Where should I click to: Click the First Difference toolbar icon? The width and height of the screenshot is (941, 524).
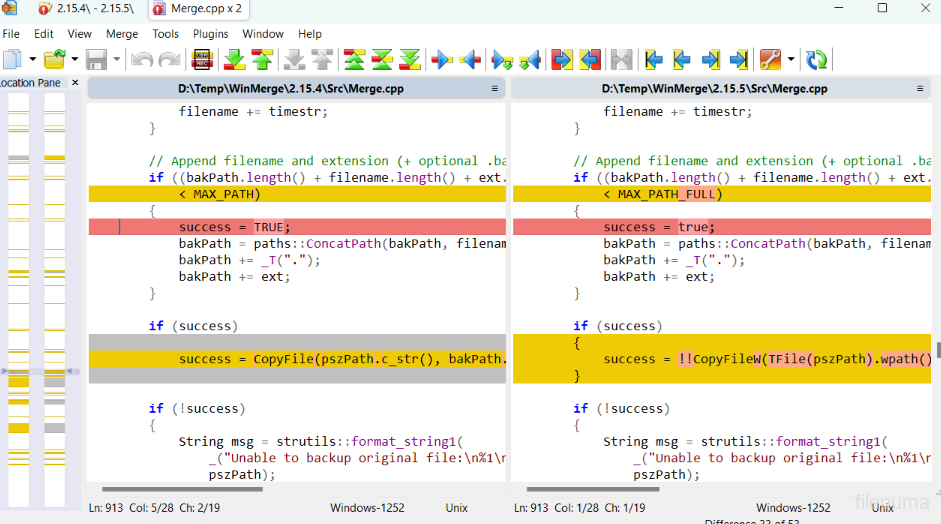[354, 60]
